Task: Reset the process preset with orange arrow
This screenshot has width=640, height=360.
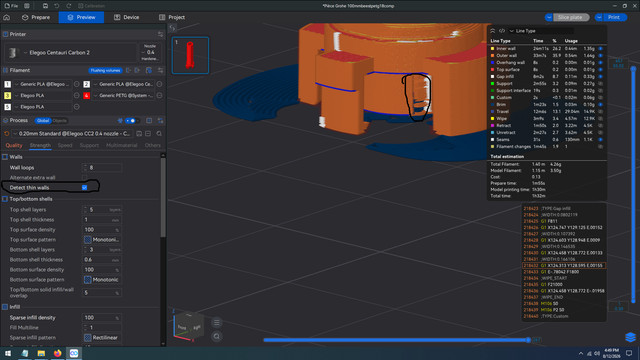Action: pyautogui.click(x=7, y=133)
